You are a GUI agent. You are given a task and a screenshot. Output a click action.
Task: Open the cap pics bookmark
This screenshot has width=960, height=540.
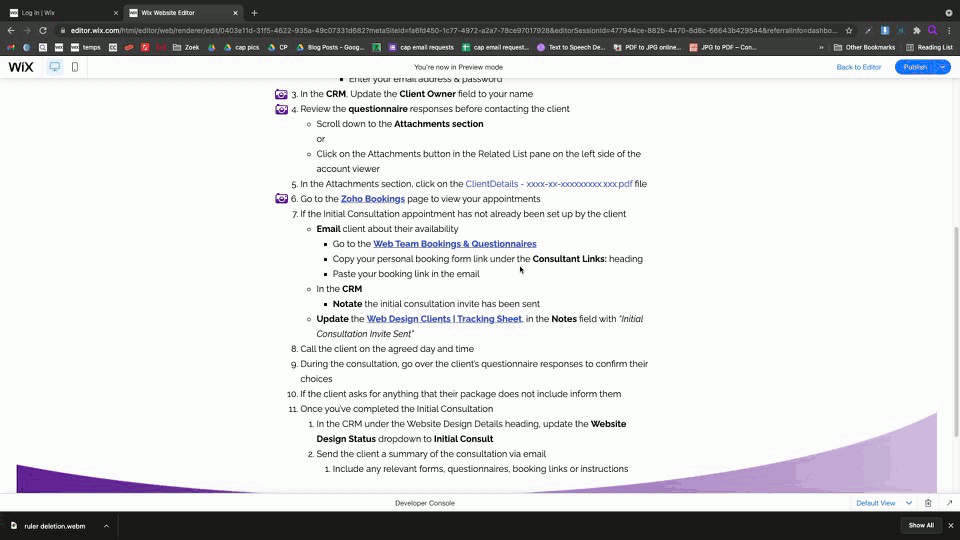pos(241,47)
